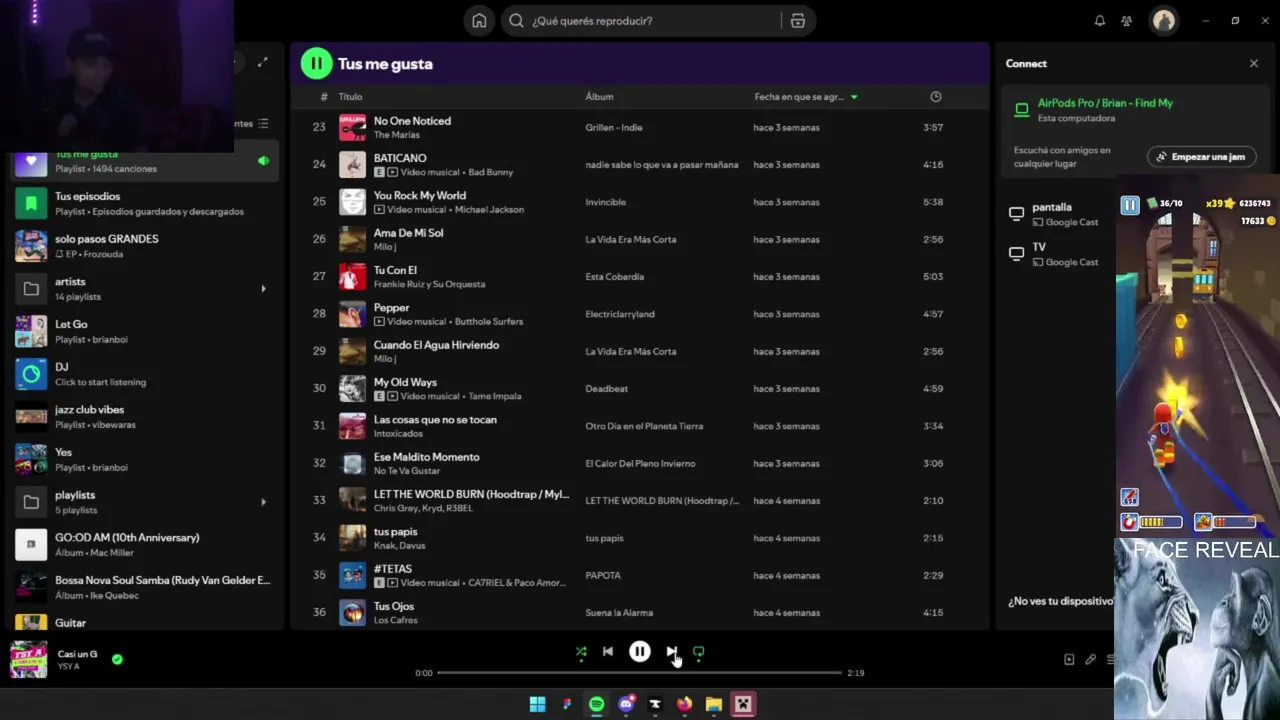Sort songs by 'Fecha en que se agregó' column
Viewport: 1280px width, 720px height.
pos(806,97)
